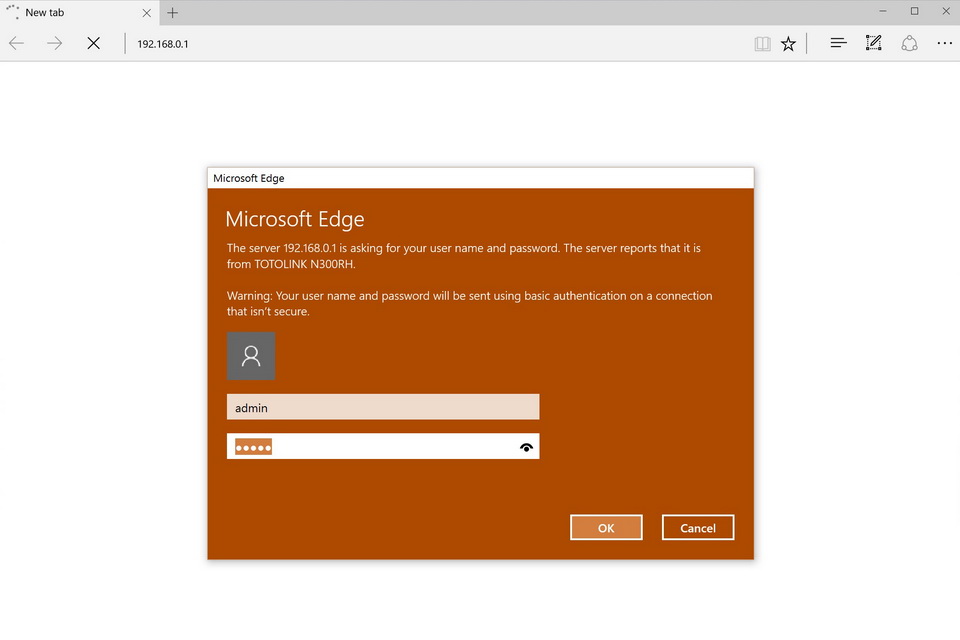Select the New tab tab
The image size is (960, 640).
click(x=70, y=13)
